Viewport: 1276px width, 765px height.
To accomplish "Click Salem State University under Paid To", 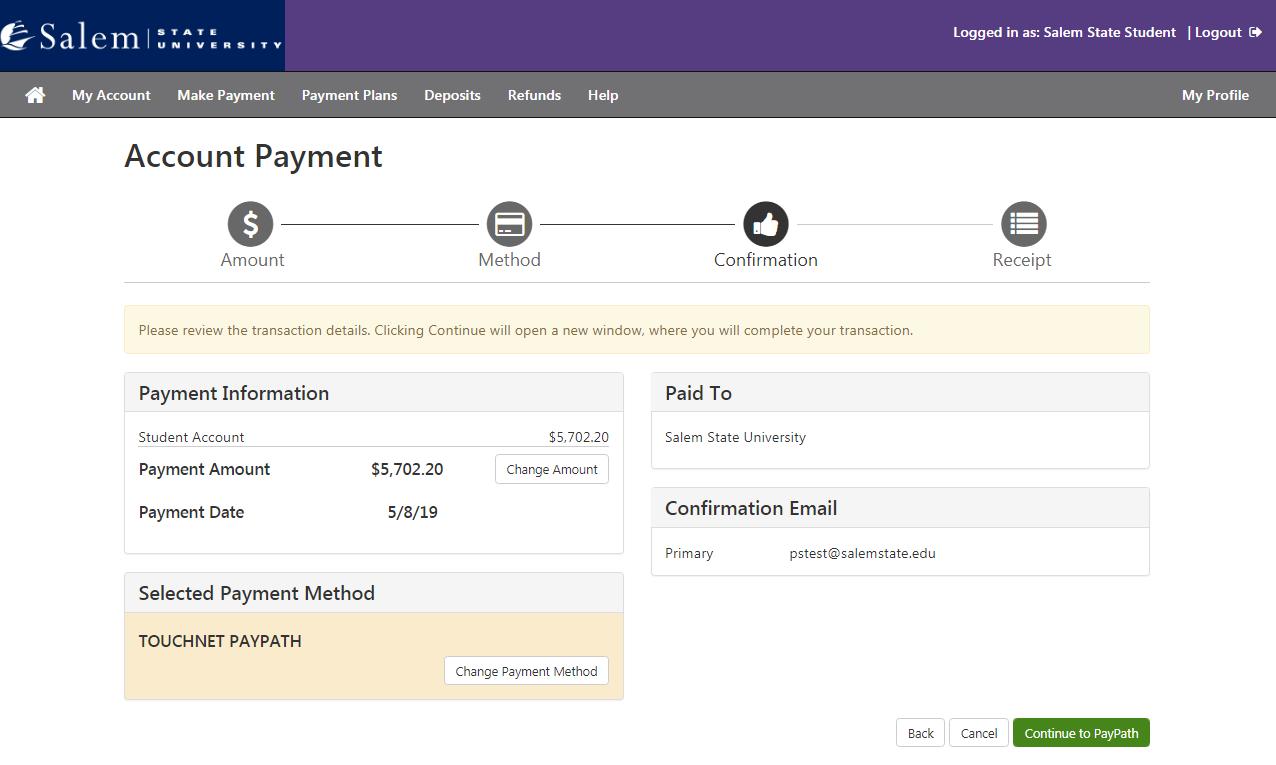I will [735, 437].
